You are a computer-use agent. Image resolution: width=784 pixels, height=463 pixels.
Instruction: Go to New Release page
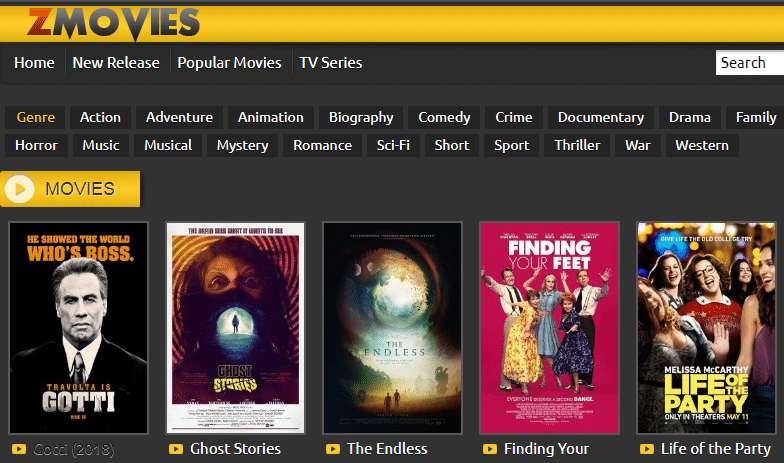click(116, 62)
